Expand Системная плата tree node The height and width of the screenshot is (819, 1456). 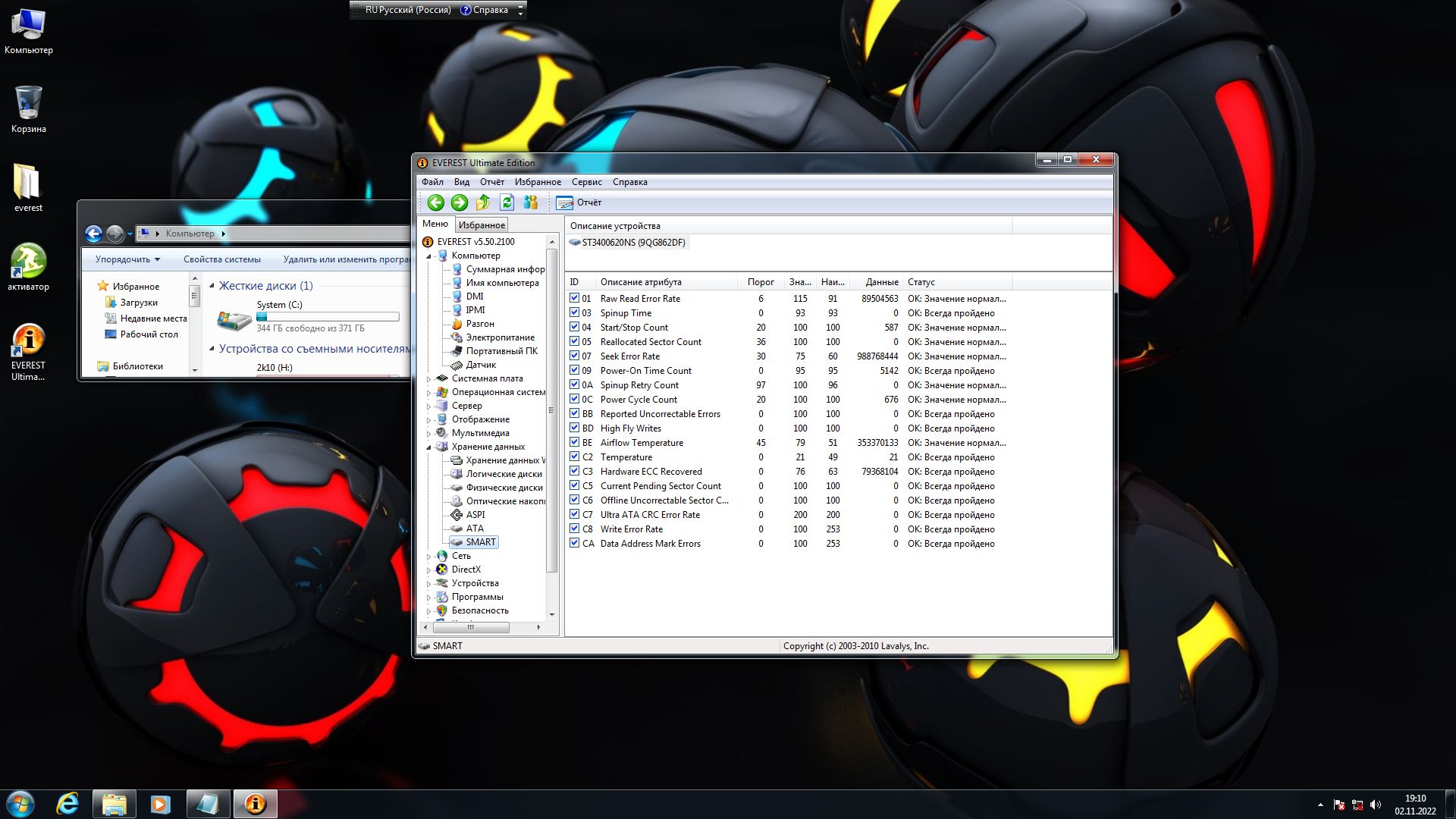point(428,379)
